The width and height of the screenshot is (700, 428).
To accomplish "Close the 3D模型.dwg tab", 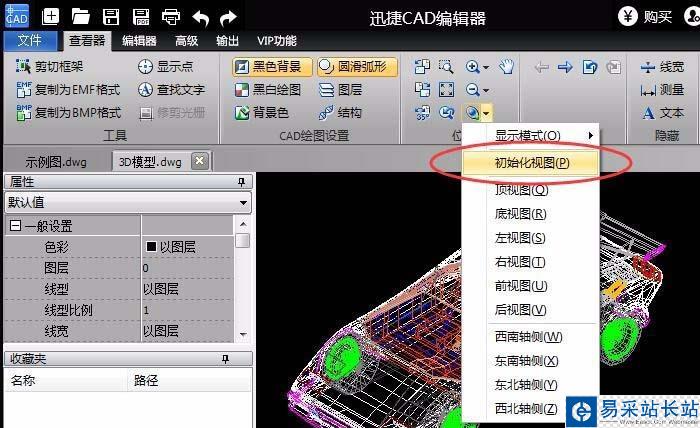I will 200,161.
